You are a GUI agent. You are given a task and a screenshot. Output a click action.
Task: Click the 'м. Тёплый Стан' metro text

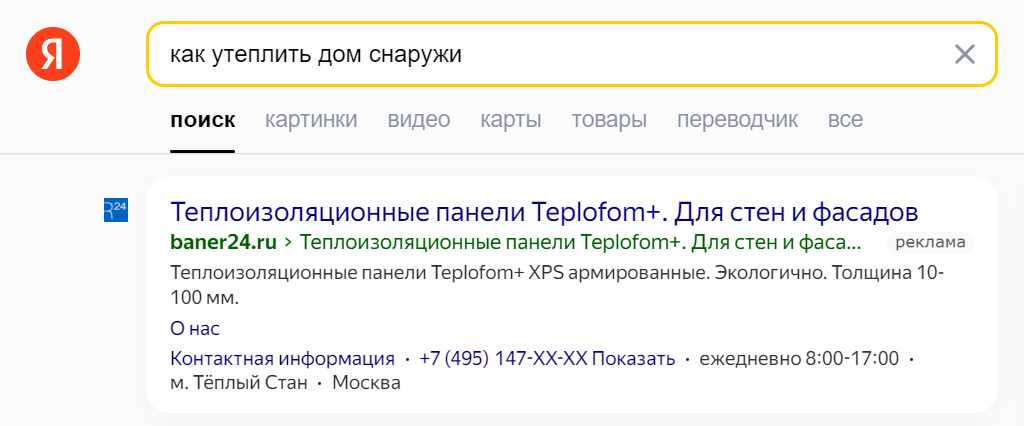238,383
